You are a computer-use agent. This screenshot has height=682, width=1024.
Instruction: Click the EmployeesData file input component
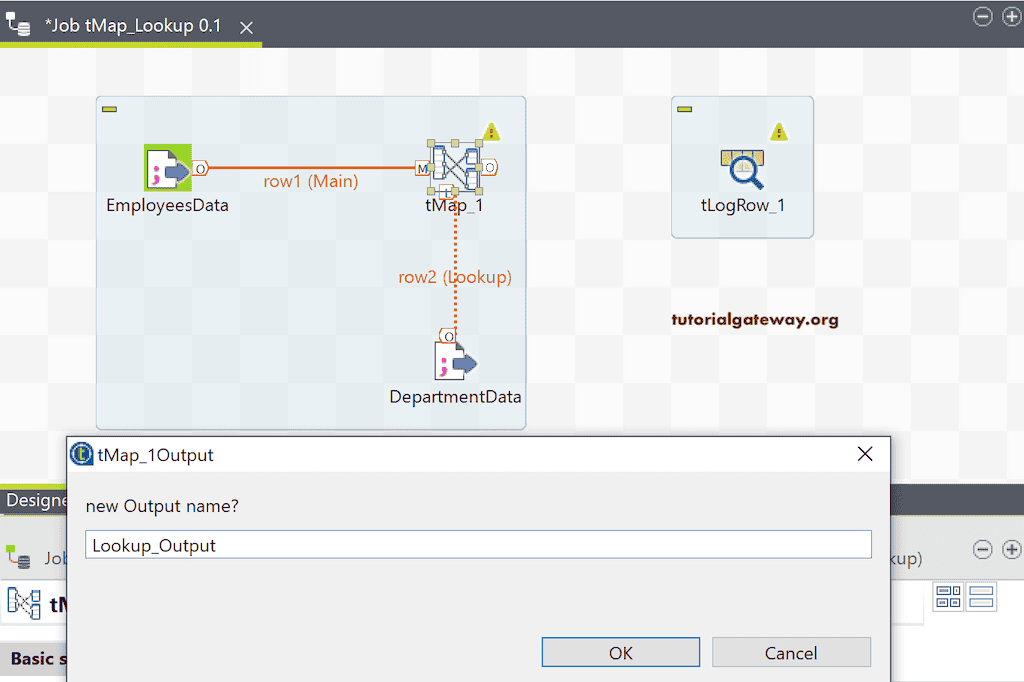click(x=167, y=167)
